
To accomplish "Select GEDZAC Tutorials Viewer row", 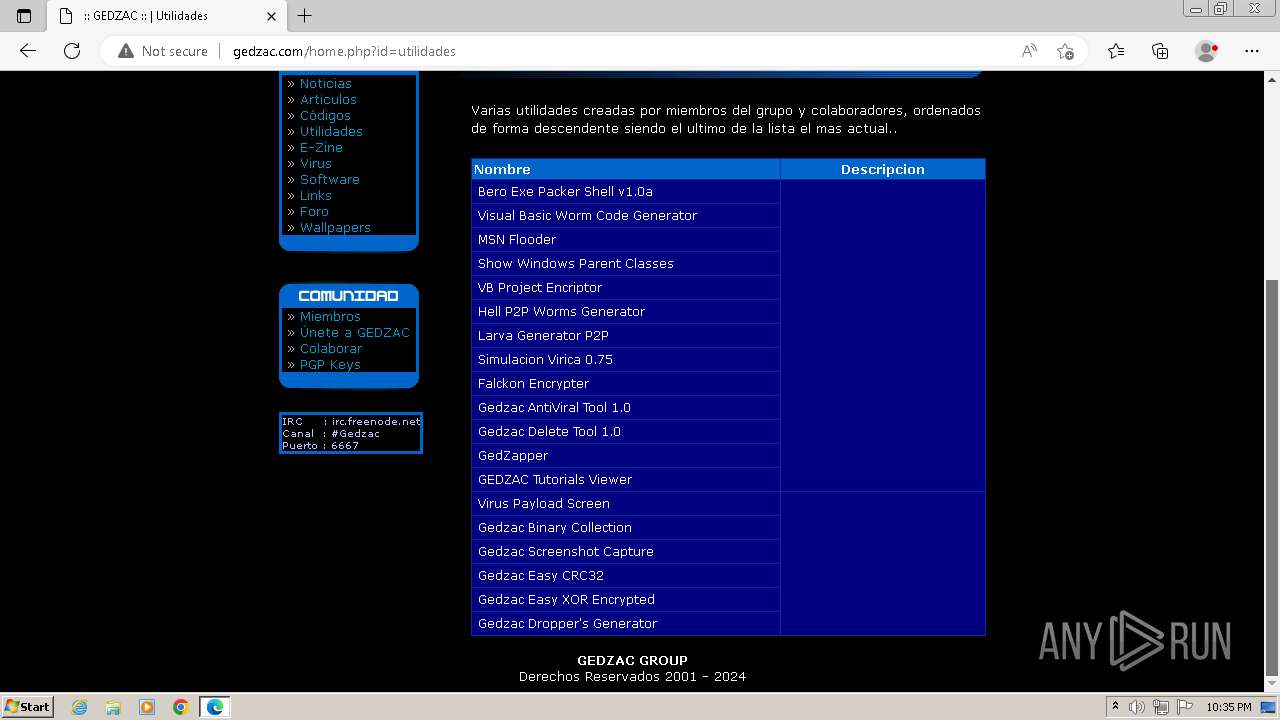I will coord(625,479).
